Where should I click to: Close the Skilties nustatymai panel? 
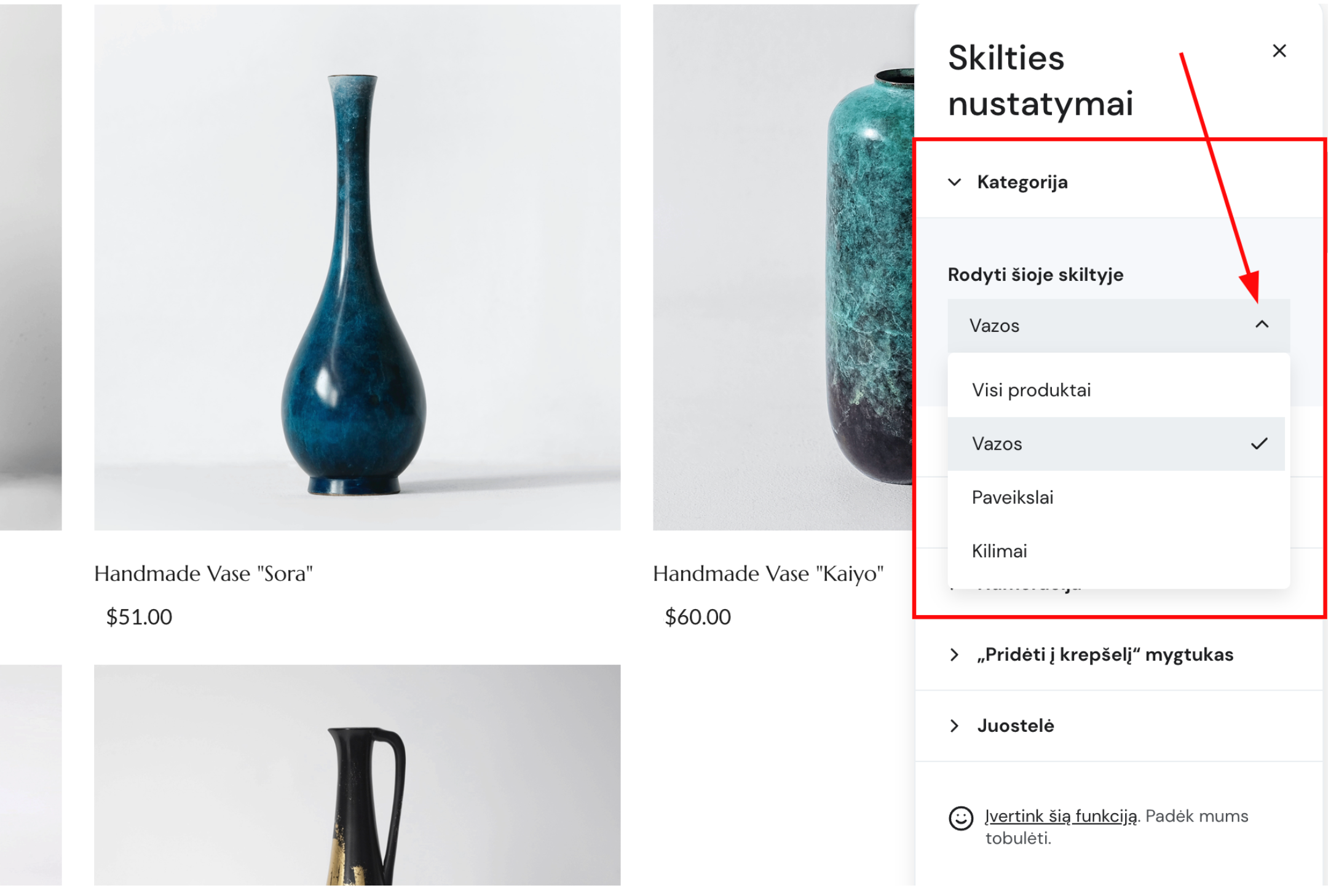coord(1279,51)
